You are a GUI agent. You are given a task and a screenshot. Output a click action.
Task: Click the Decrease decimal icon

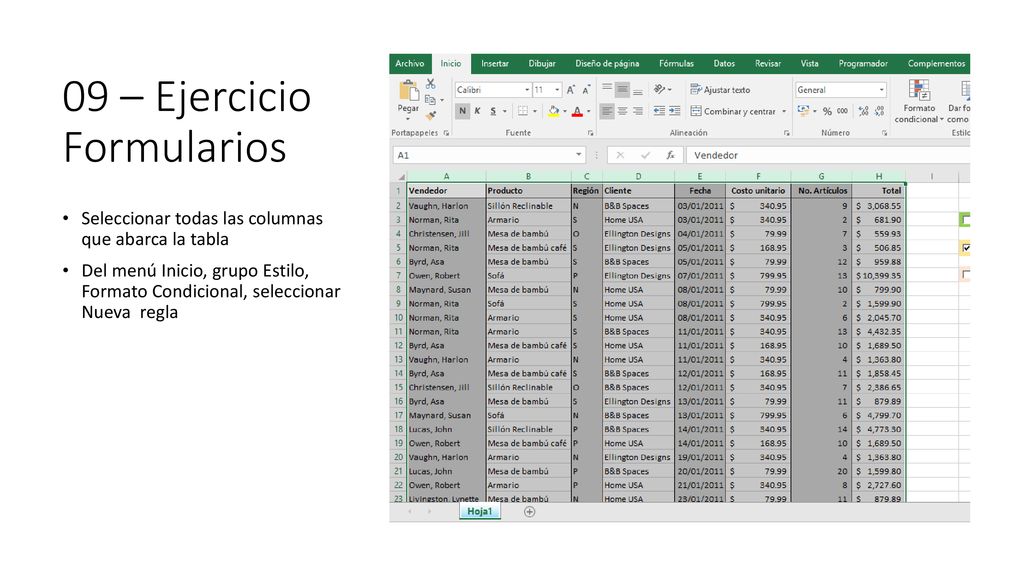pos(879,112)
